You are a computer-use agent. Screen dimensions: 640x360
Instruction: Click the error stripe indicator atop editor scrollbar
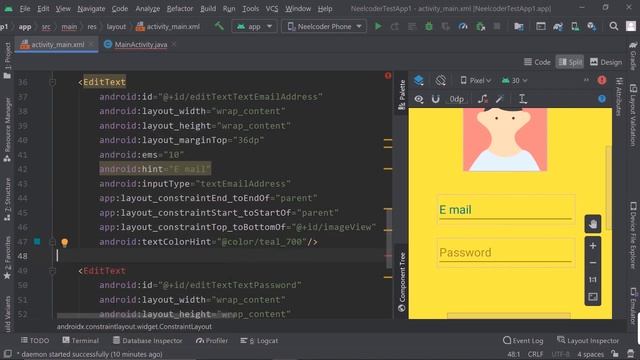click(x=388, y=76)
